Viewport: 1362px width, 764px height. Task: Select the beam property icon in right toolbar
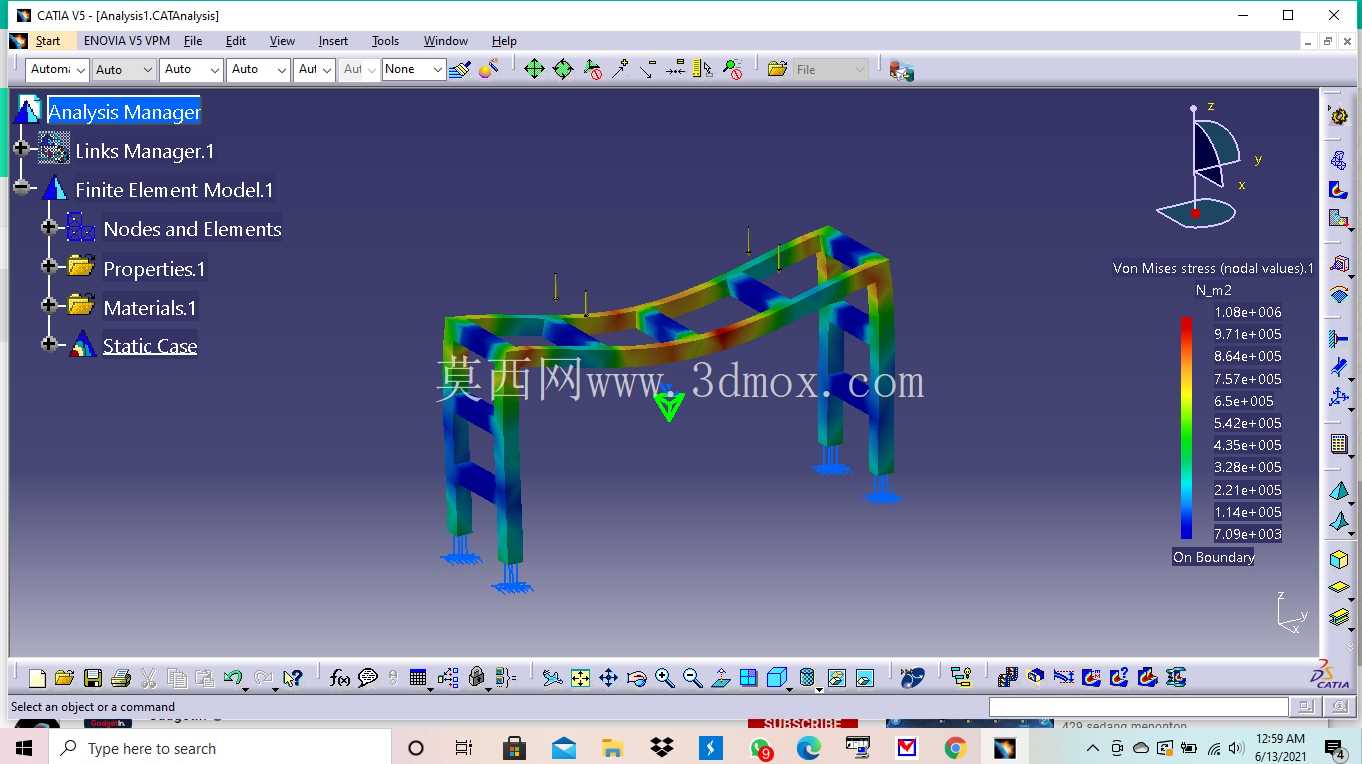[1339, 617]
